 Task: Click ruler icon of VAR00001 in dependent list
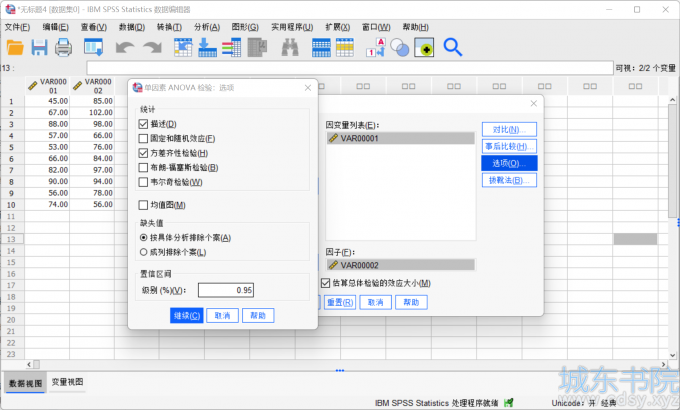coord(333,138)
